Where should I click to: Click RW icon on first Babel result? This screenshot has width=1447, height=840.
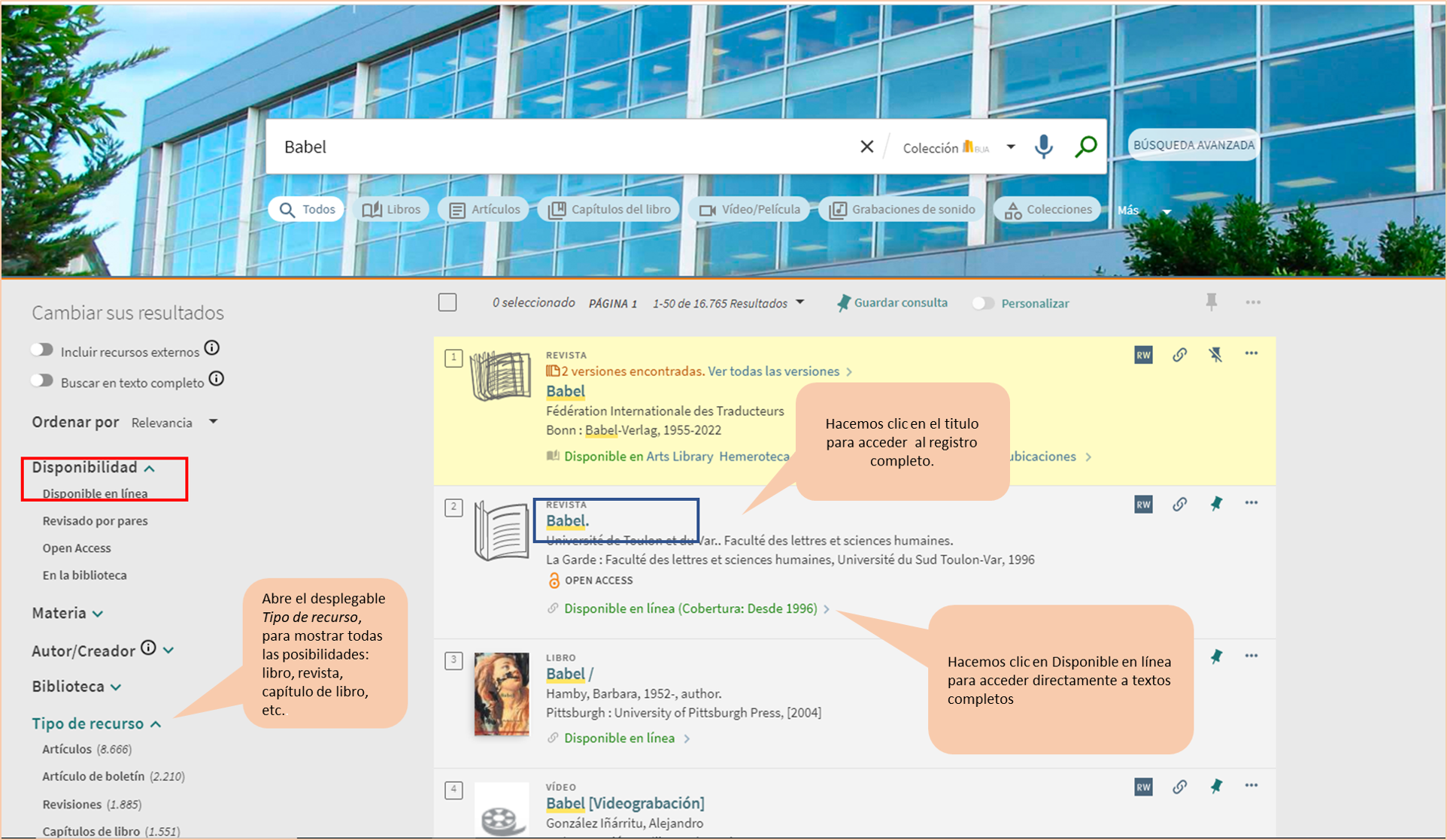tap(1143, 355)
